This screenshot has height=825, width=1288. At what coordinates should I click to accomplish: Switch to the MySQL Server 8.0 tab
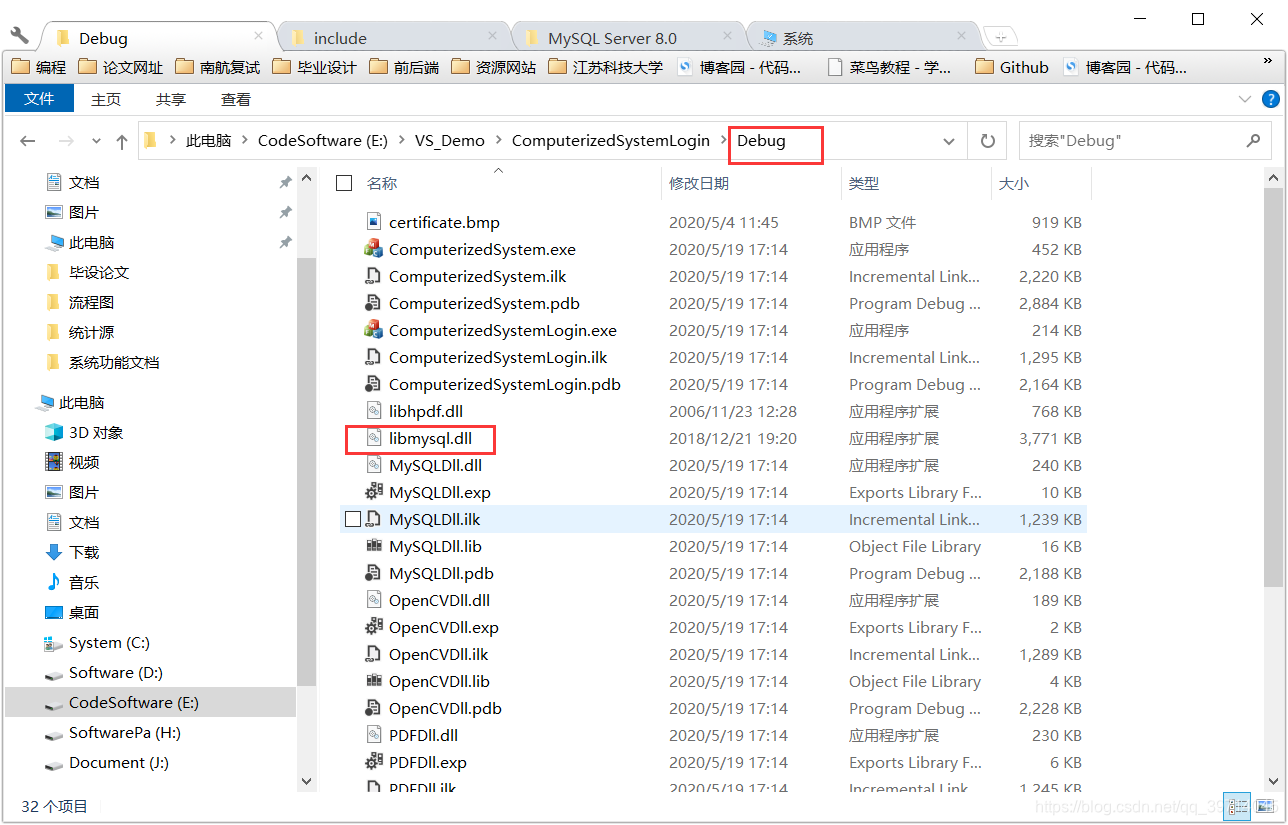coord(630,38)
